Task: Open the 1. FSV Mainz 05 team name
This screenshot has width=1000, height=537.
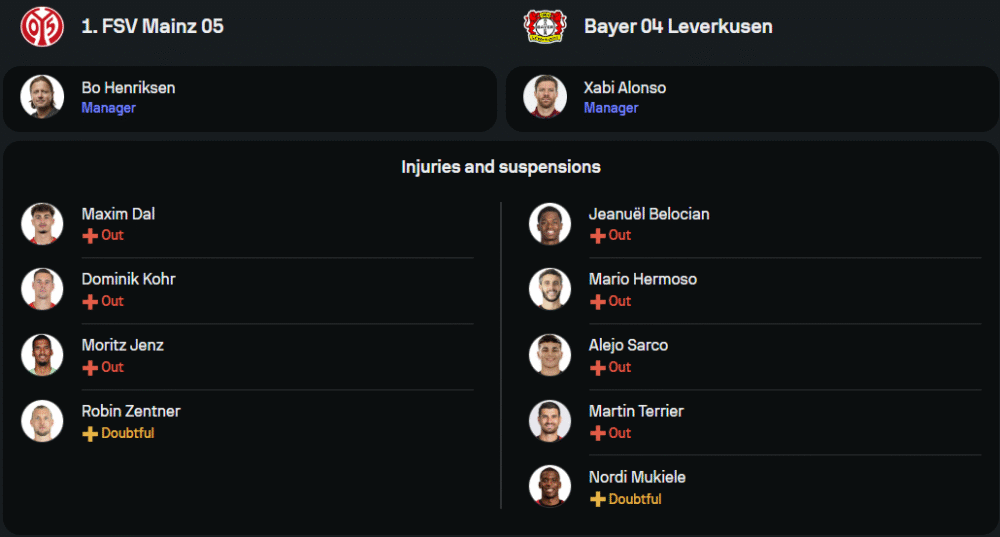Action: tap(152, 27)
